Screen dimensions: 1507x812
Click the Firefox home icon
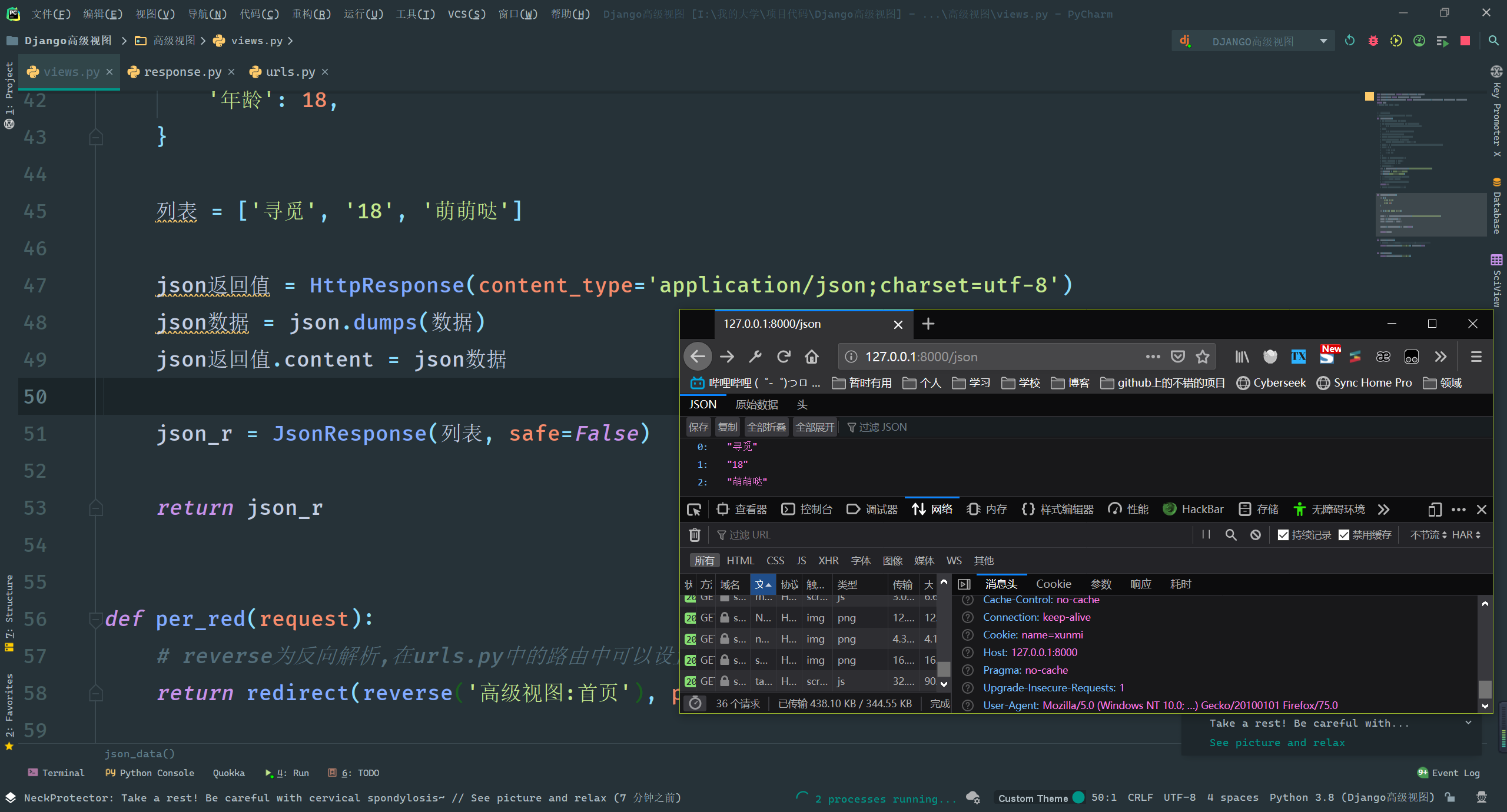[x=812, y=357]
